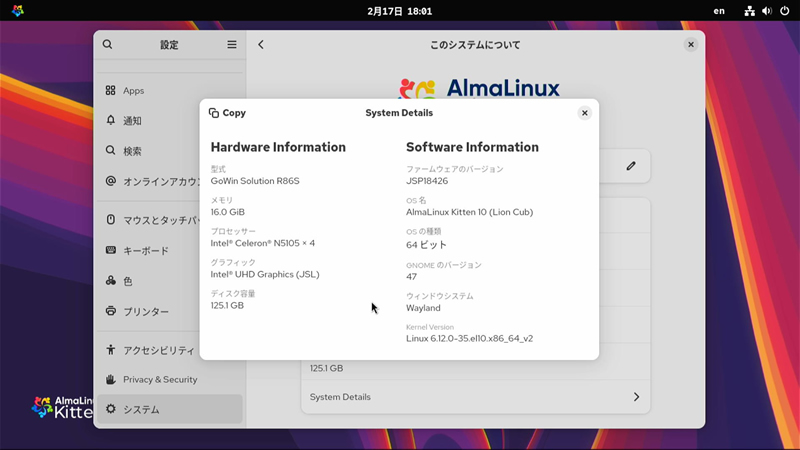Open Privacy & Security settings

click(160, 380)
